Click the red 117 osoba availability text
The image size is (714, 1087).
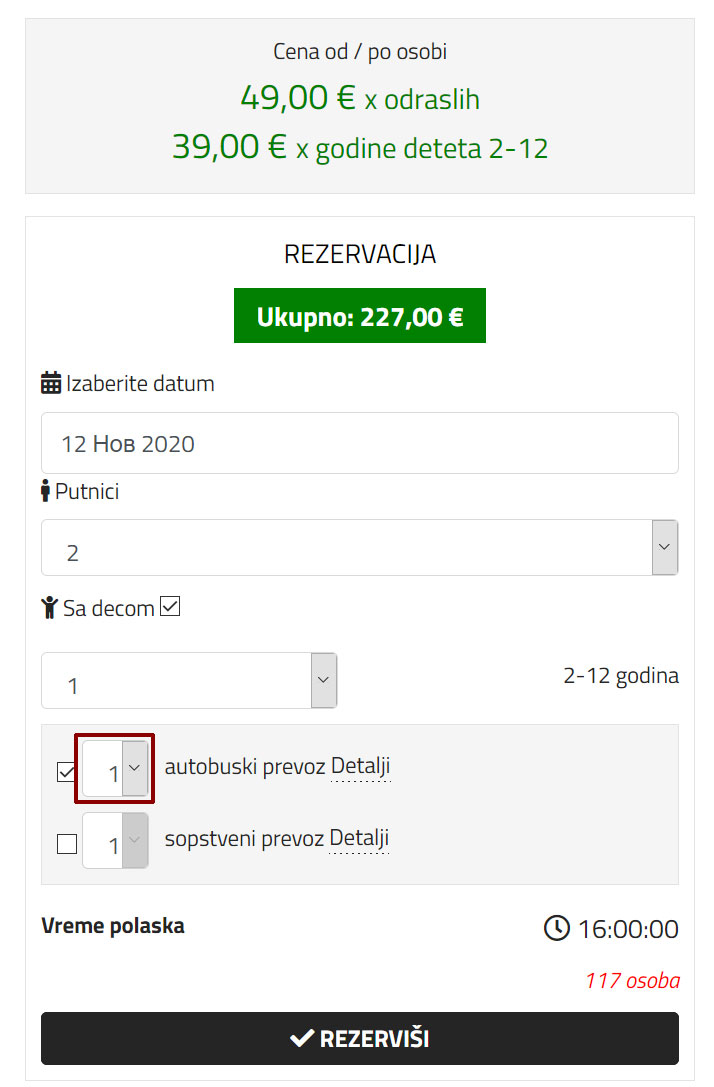pos(632,980)
